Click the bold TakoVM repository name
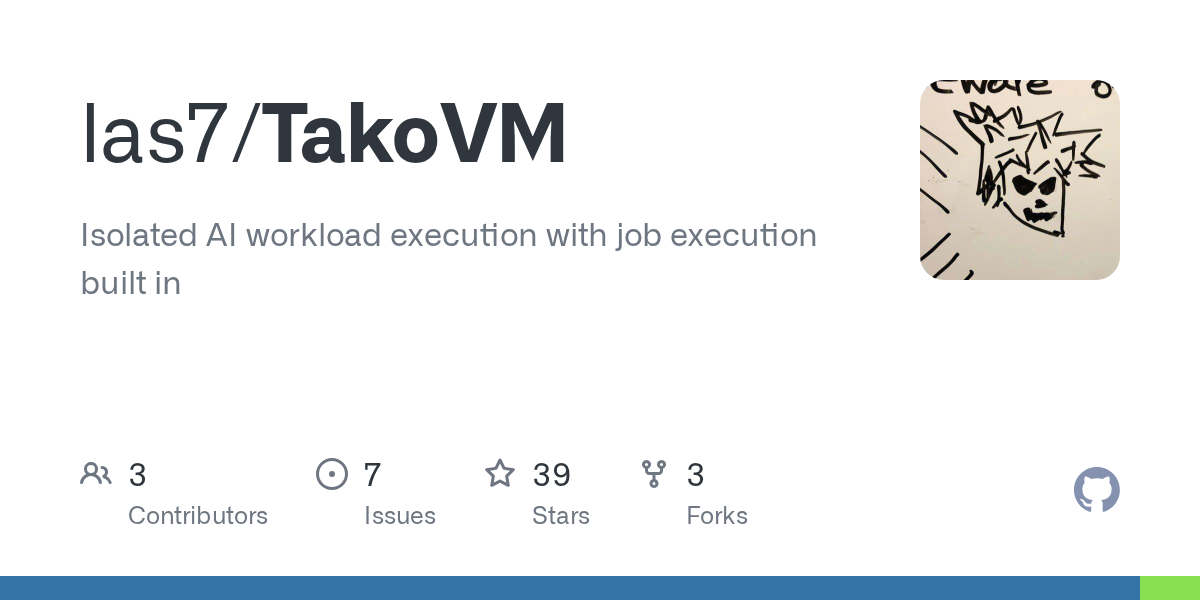 416,134
